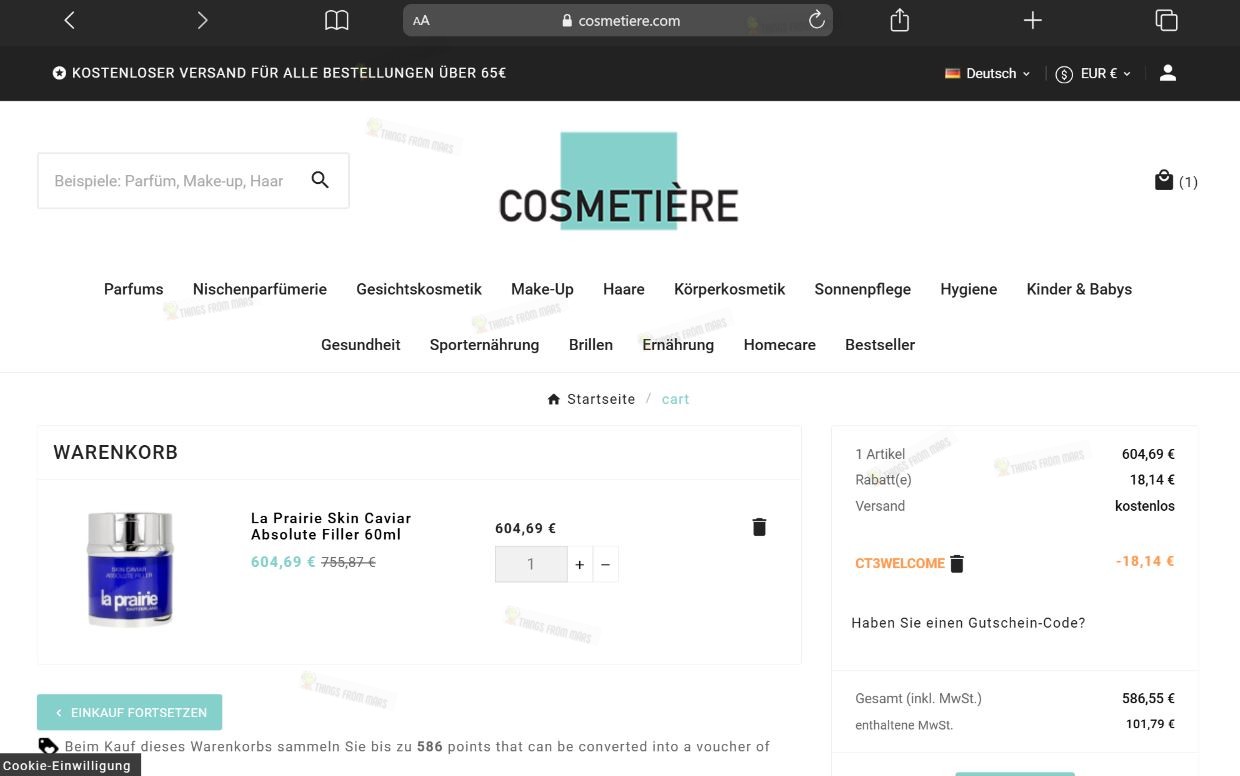Click the -18,14 € discount amount
This screenshot has width=1240, height=776.
[1145, 561]
